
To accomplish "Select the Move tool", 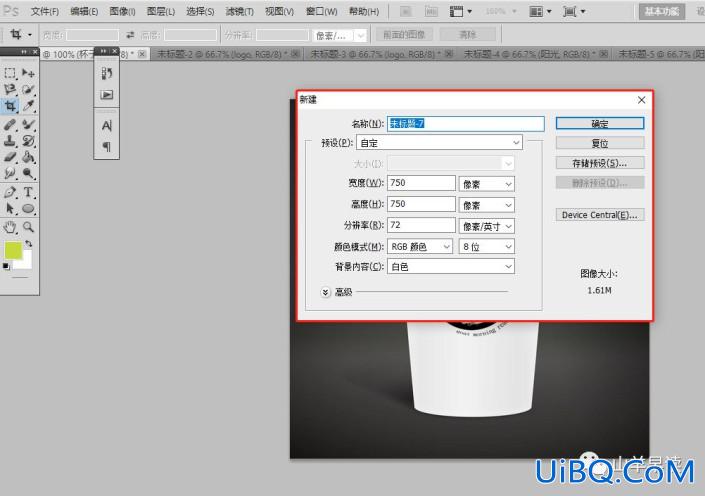I will point(28,73).
